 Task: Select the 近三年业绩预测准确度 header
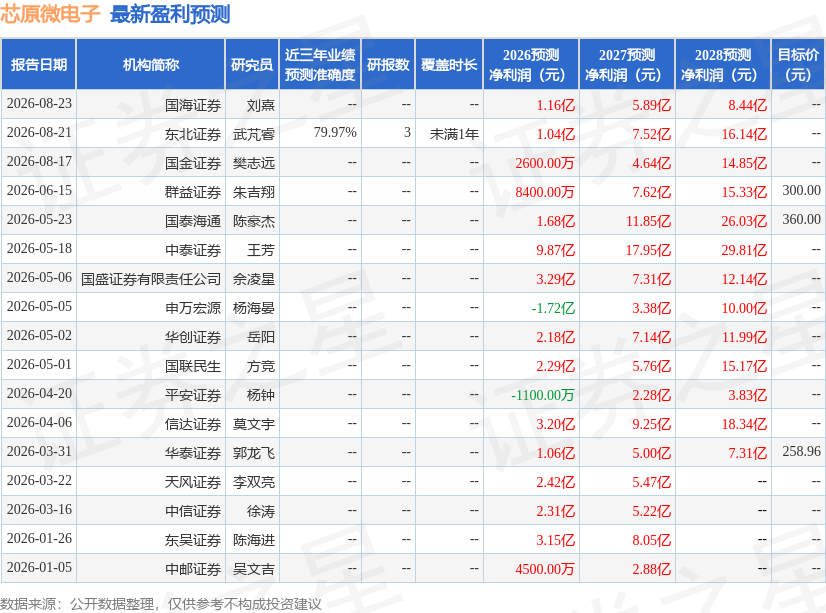[320, 65]
